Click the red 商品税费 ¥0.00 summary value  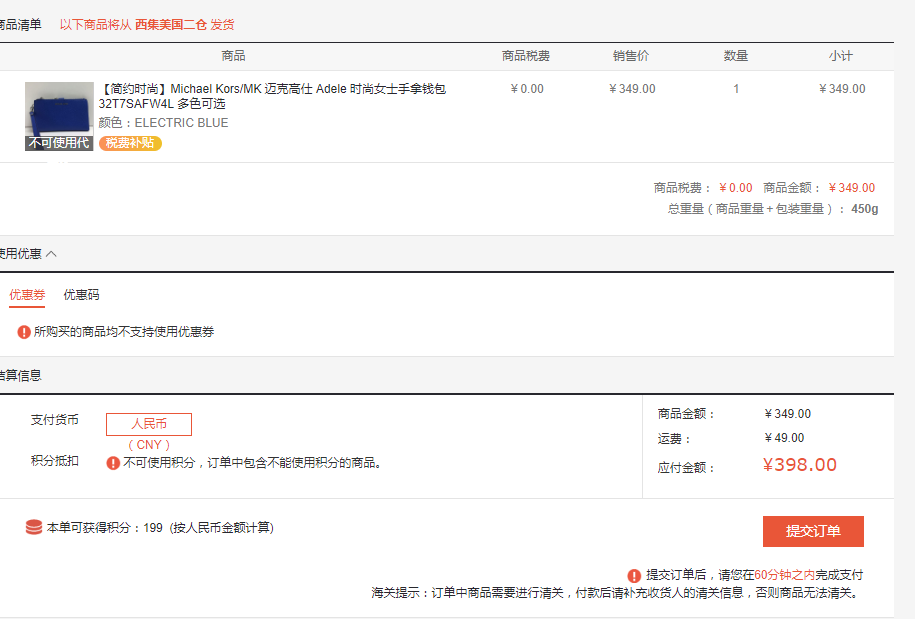(x=735, y=188)
